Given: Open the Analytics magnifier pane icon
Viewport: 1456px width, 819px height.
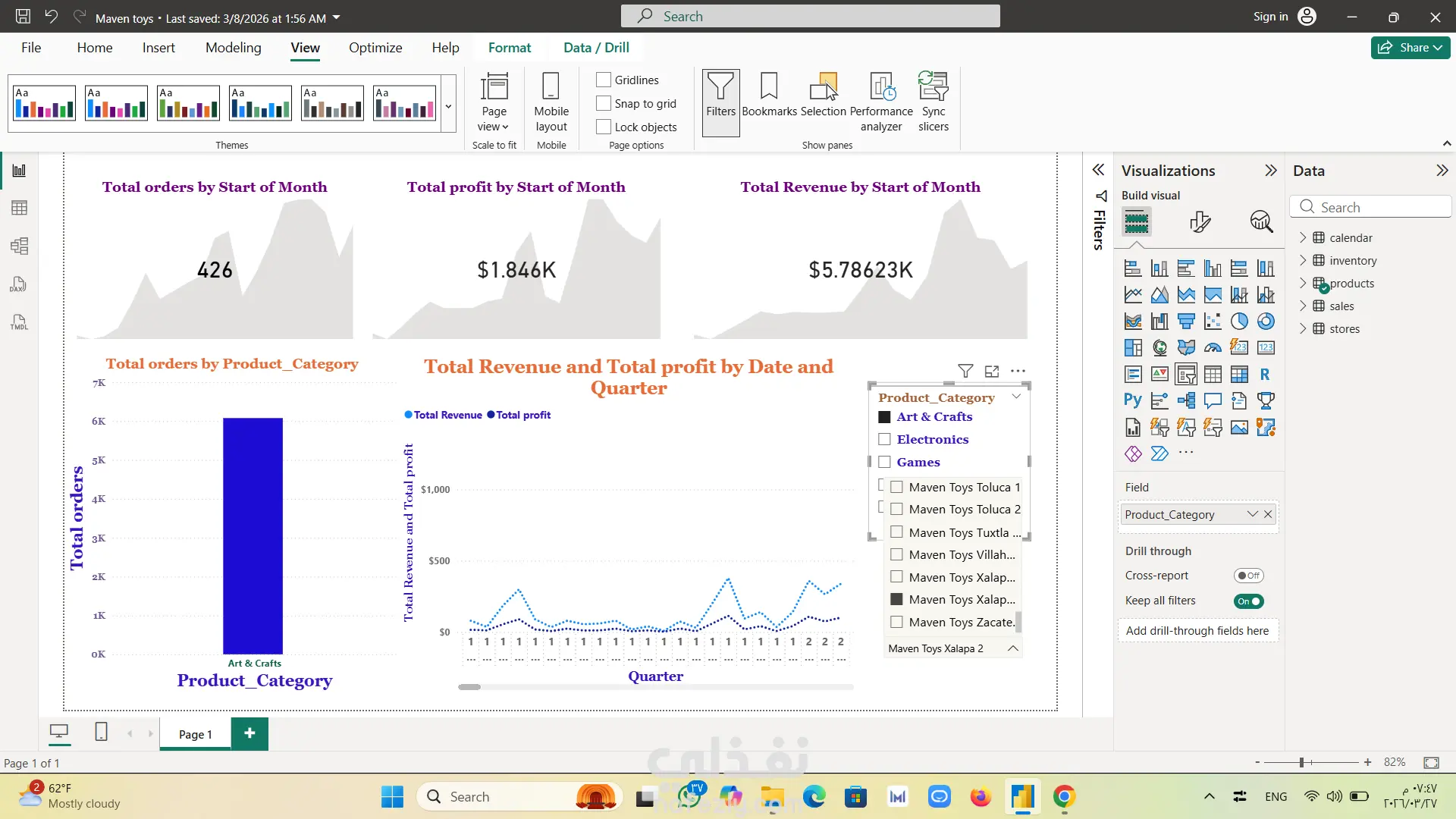Looking at the screenshot, I should coord(1261,221).
